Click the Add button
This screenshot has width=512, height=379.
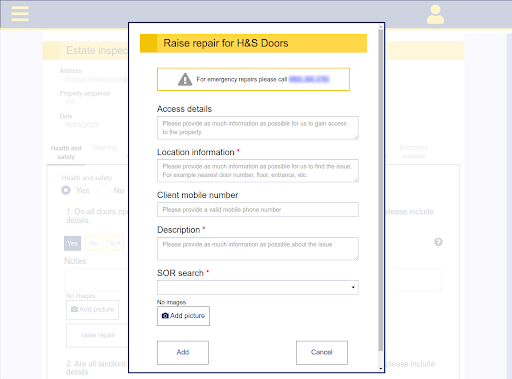pyautogui.click(x=183, y=352)
